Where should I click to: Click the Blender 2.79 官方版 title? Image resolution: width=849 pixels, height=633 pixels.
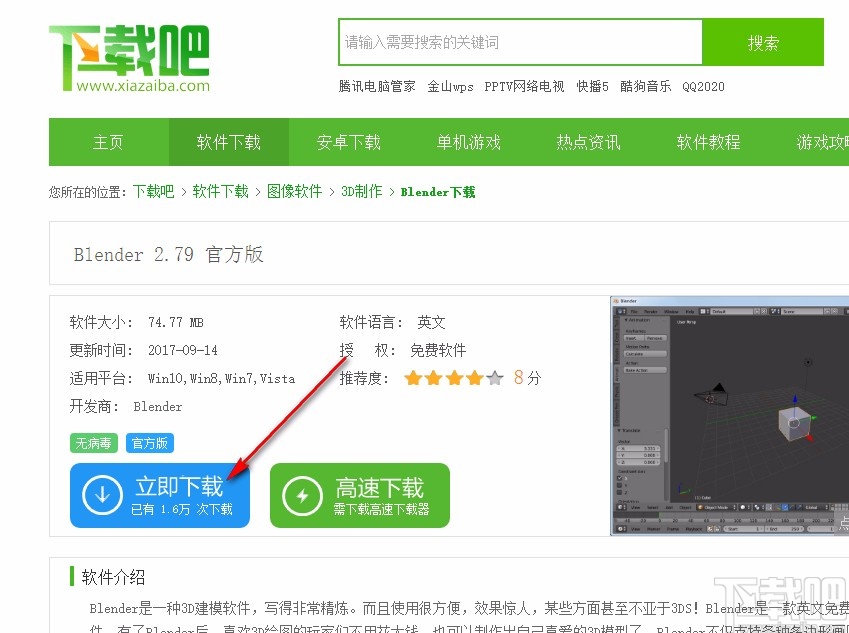(x=168, y=254)
